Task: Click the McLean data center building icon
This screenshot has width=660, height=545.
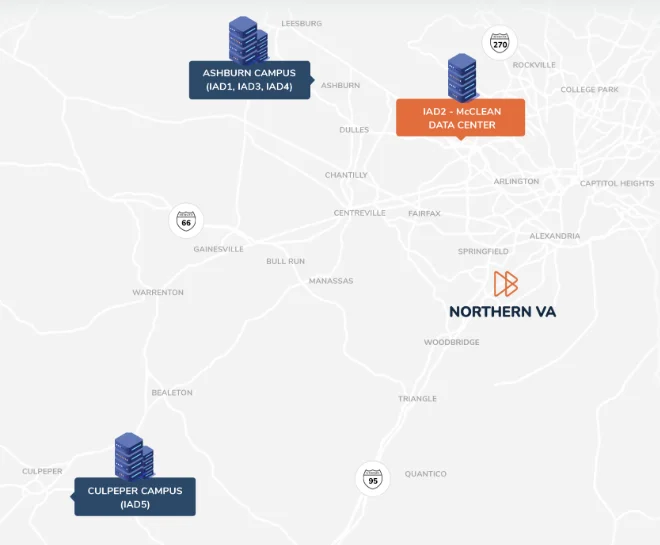Action: tap(461, 76)
